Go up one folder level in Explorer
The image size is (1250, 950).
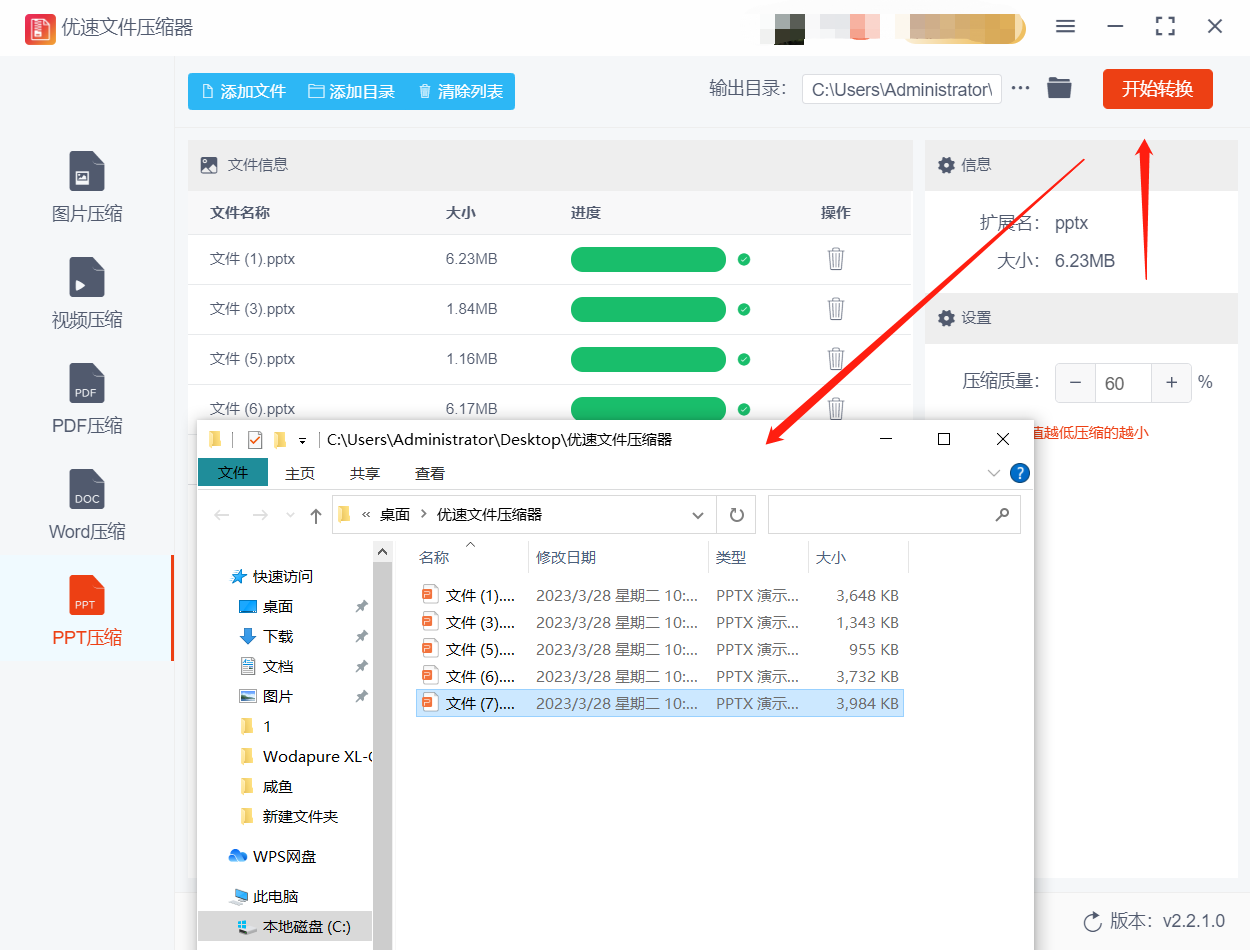316,515
